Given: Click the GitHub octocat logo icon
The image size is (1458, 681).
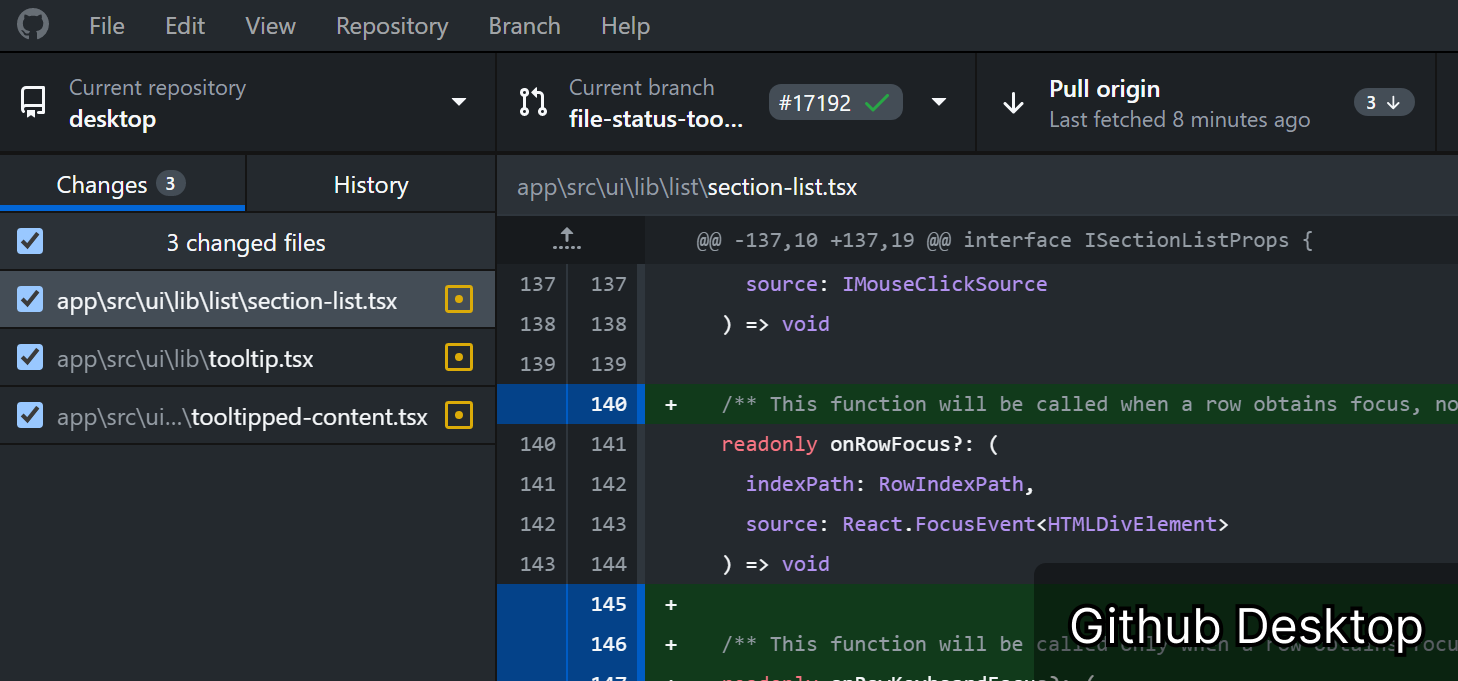Looking at the screenshot, I should click(33, 25).
